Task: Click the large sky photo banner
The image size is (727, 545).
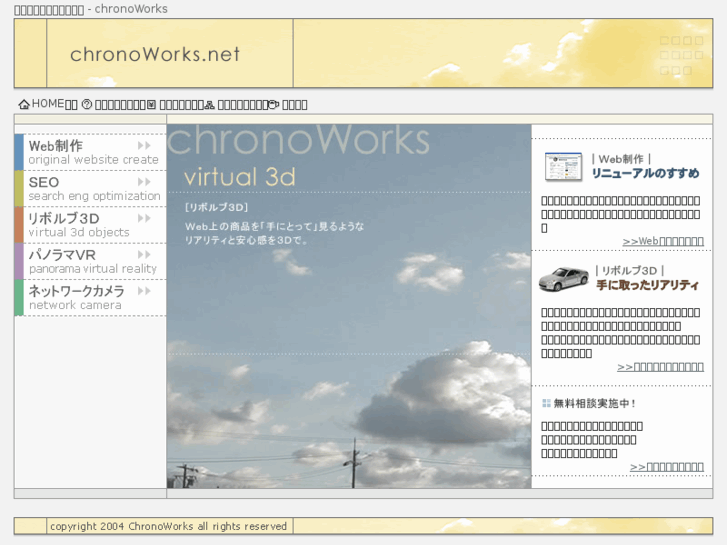Action: (349, 306)
